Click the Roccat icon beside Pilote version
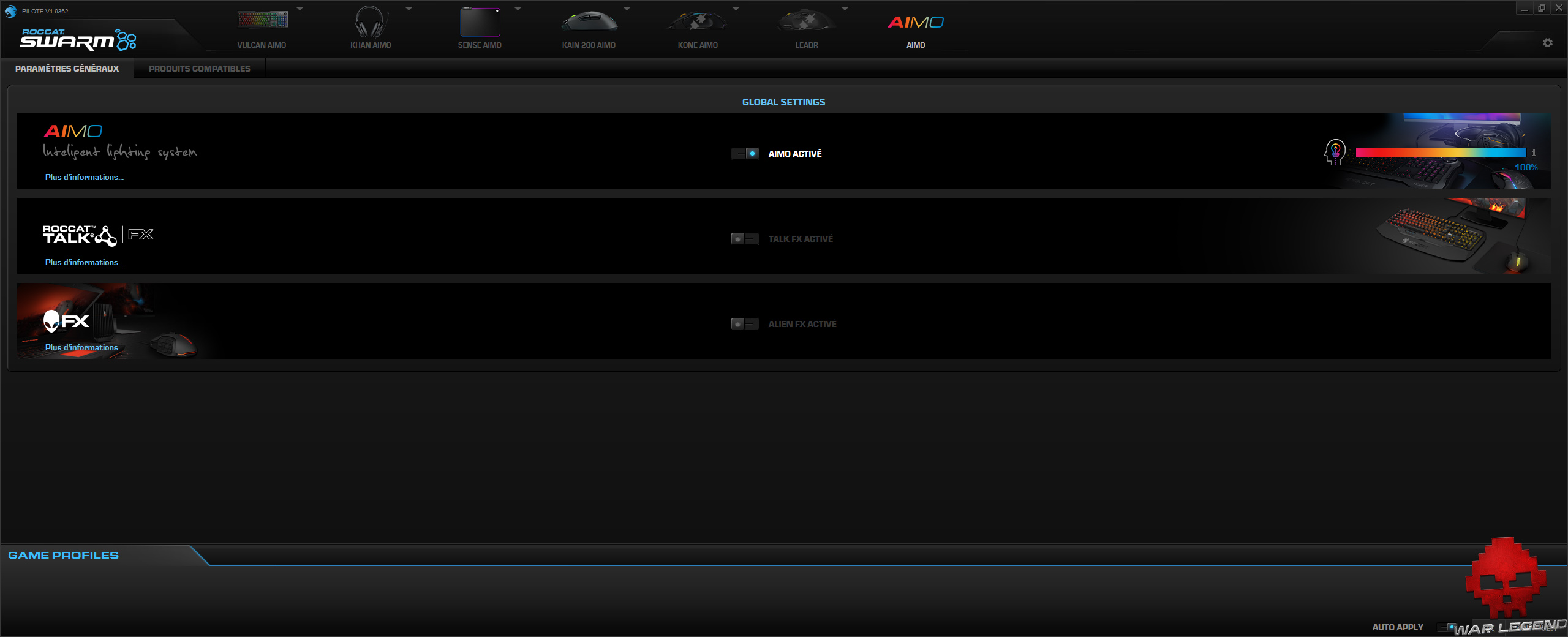This screenshot has height=637, width=1568. tap(10, 11)
